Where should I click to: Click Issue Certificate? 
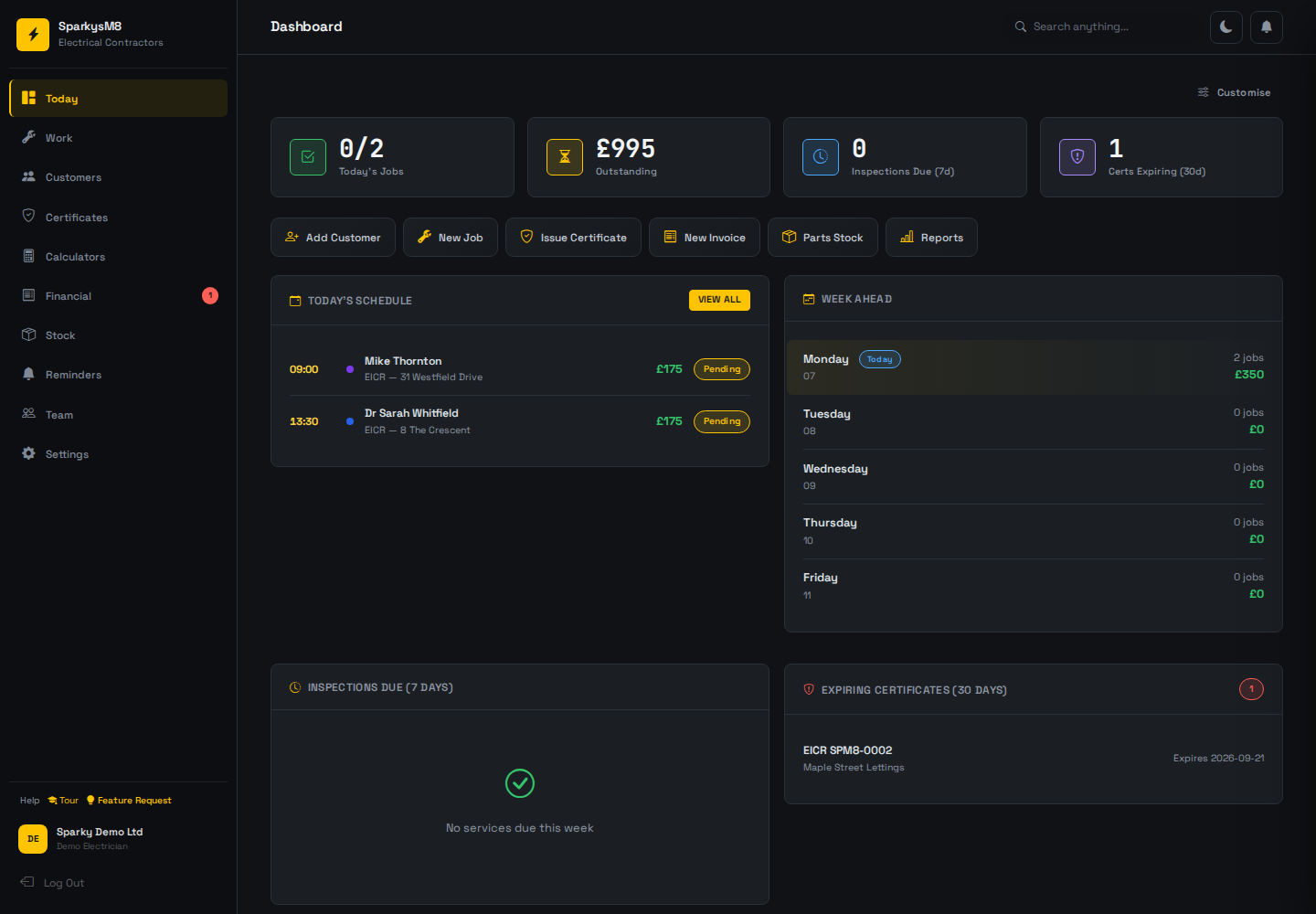[573, 238]
